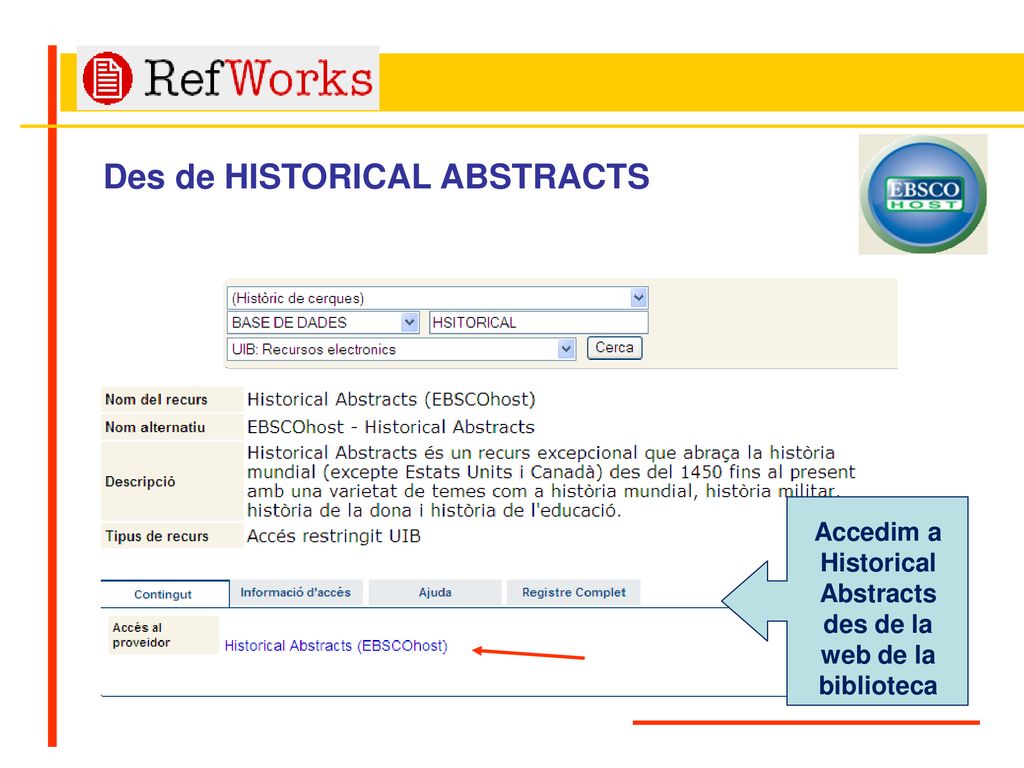Click the search field containing HSITORICAL
Image resolution: width=1024 pixels, height=768 pixels.
(x=539, y=323)
